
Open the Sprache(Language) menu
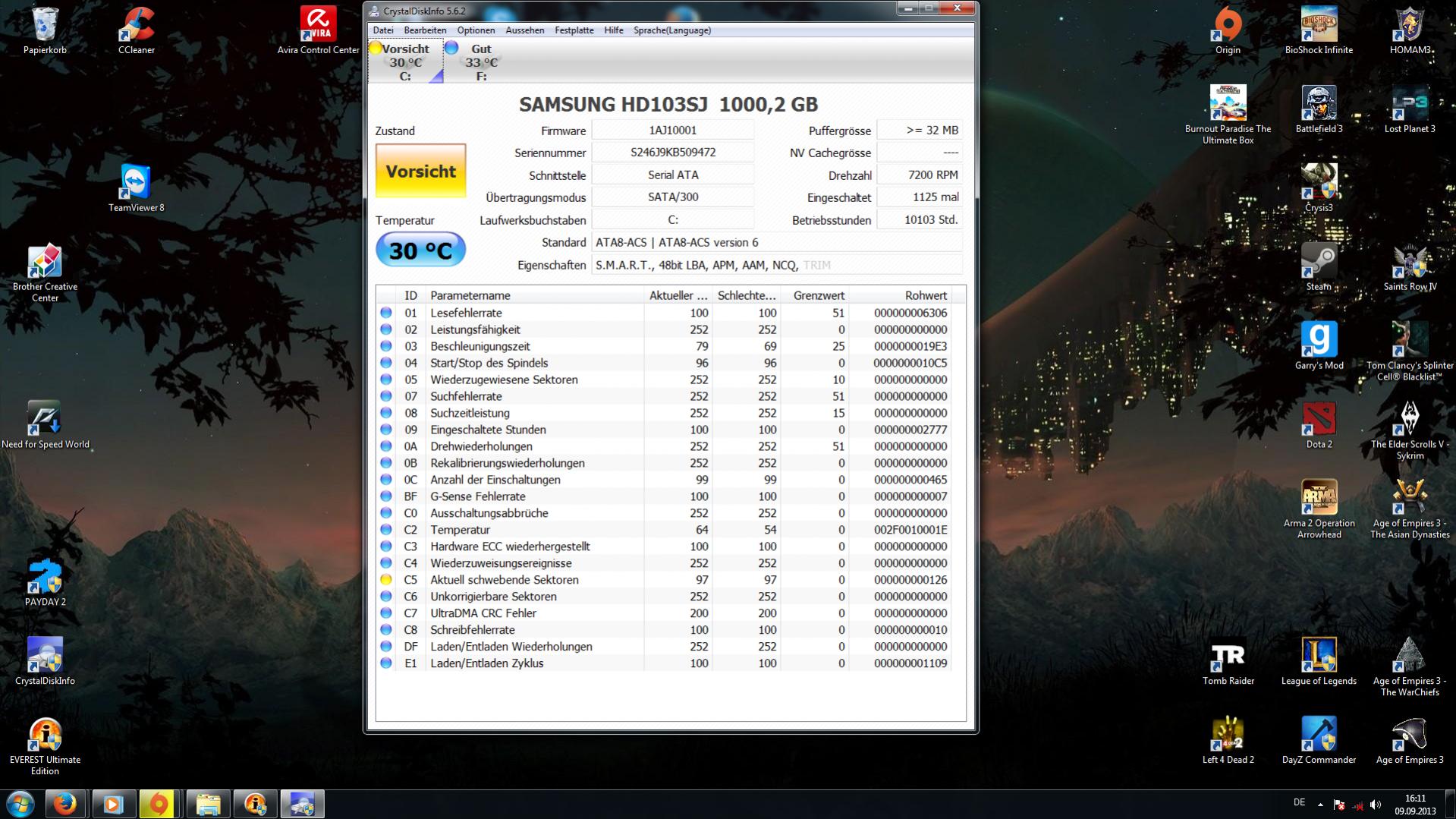pos(672,30)
